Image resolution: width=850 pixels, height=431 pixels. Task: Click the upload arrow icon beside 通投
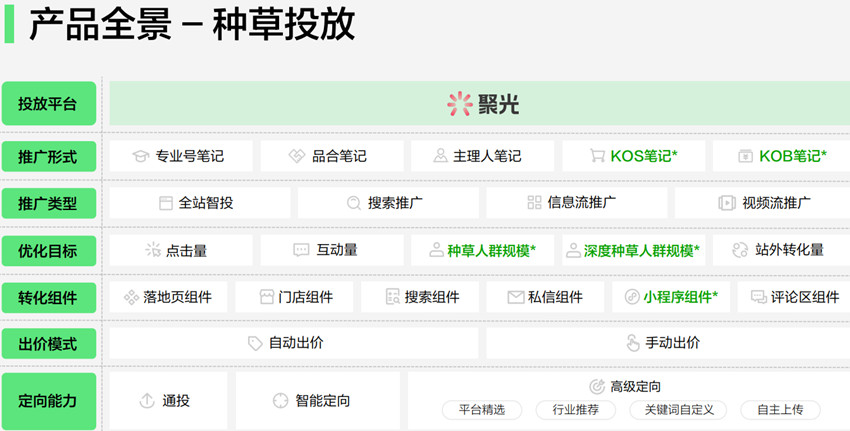point(147,401)
